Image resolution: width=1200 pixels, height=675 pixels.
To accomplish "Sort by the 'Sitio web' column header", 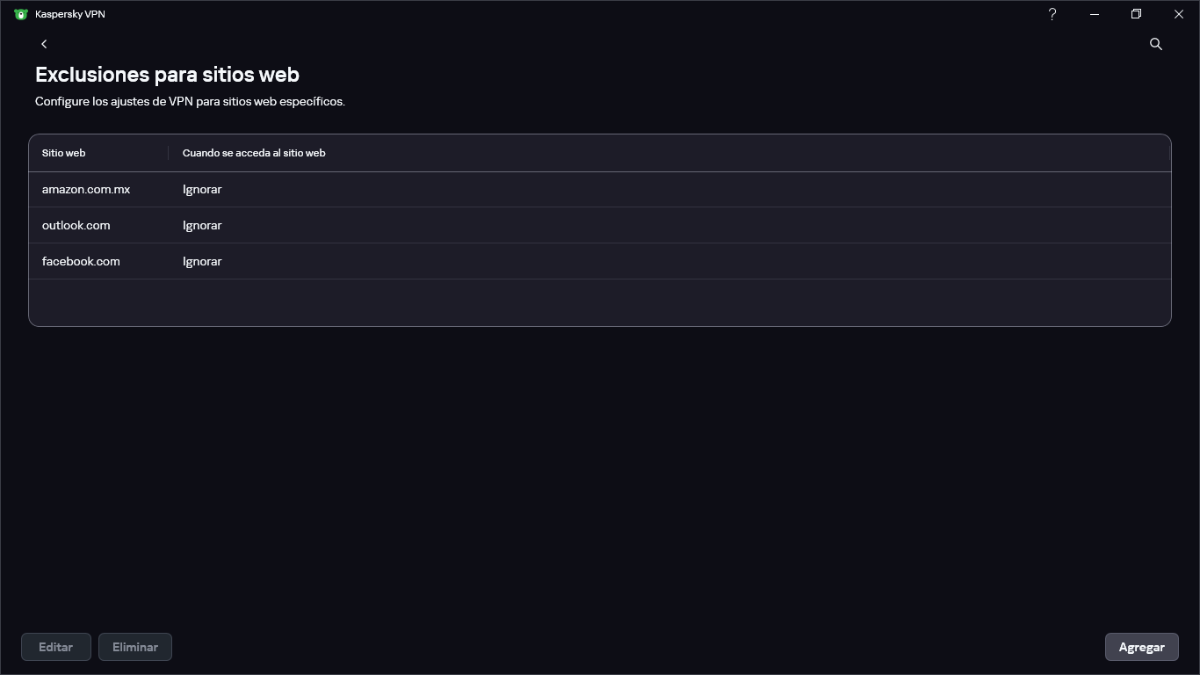I will (64, 153).
